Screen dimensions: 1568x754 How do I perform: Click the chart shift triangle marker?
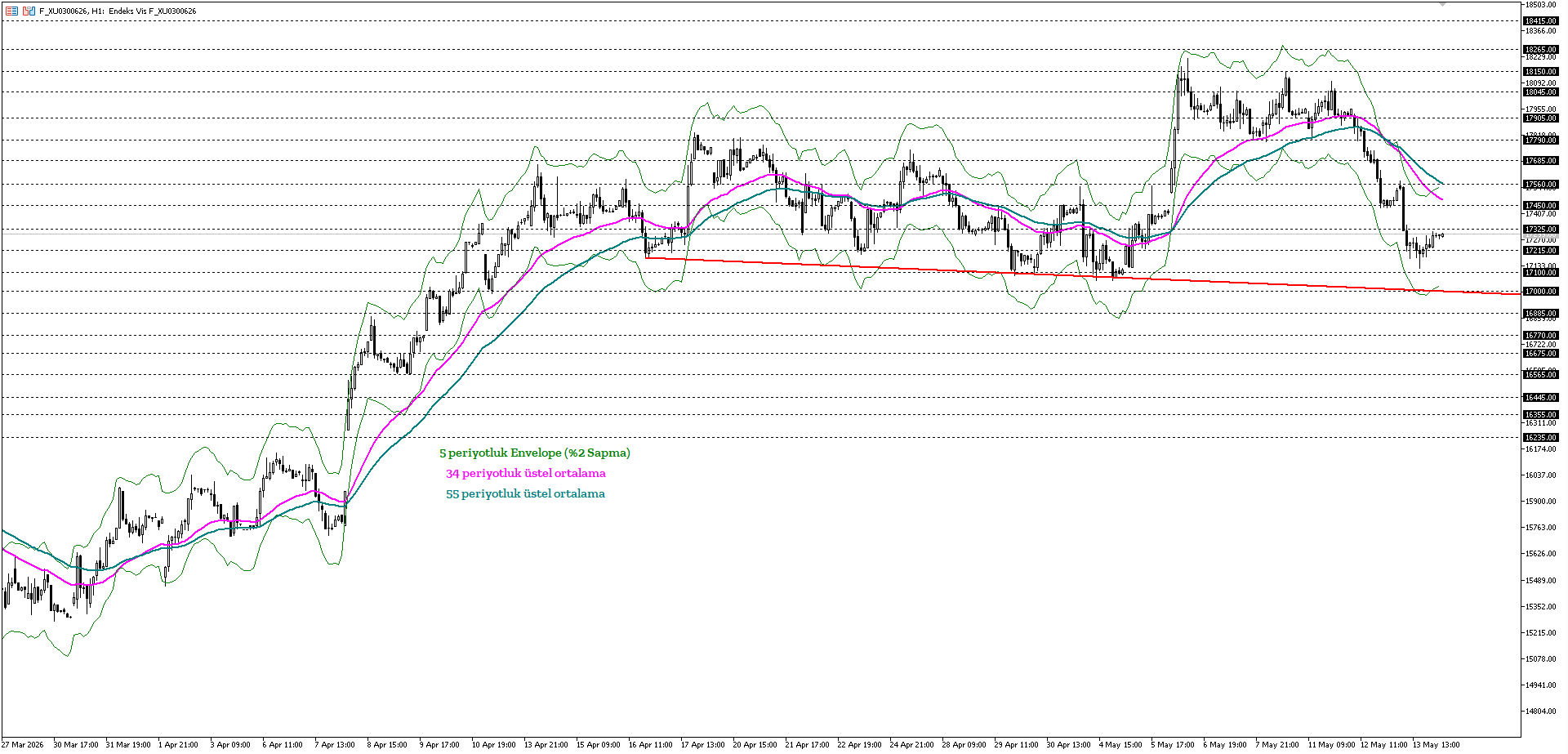[1442, 4]
